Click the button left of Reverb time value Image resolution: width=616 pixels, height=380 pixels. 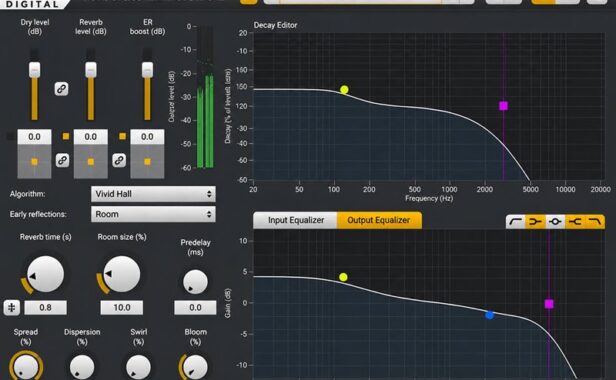(12, 307)
